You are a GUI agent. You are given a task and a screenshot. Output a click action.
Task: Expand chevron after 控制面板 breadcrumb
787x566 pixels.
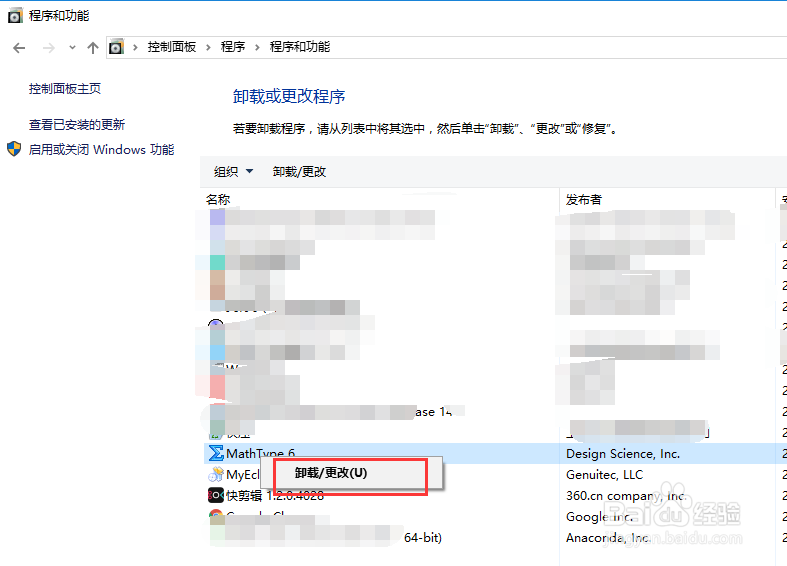(x=208, y=48)
